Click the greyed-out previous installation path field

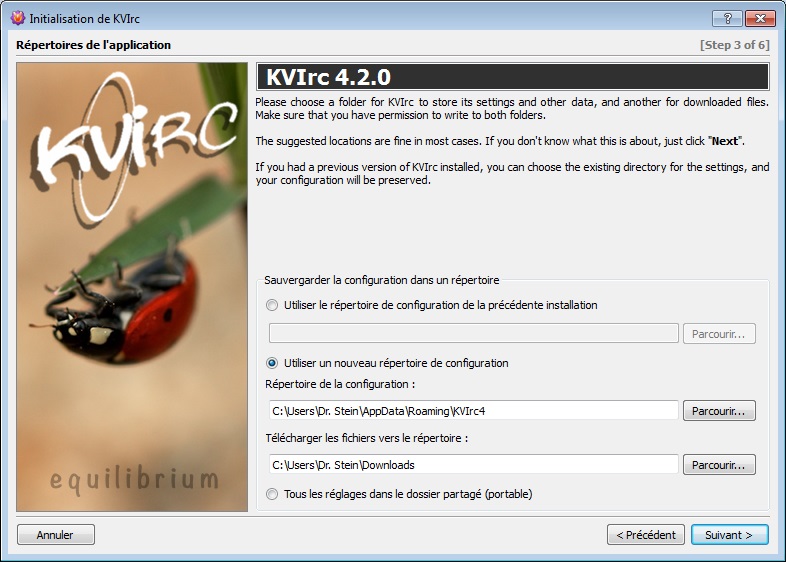click(x=473, y=334)
